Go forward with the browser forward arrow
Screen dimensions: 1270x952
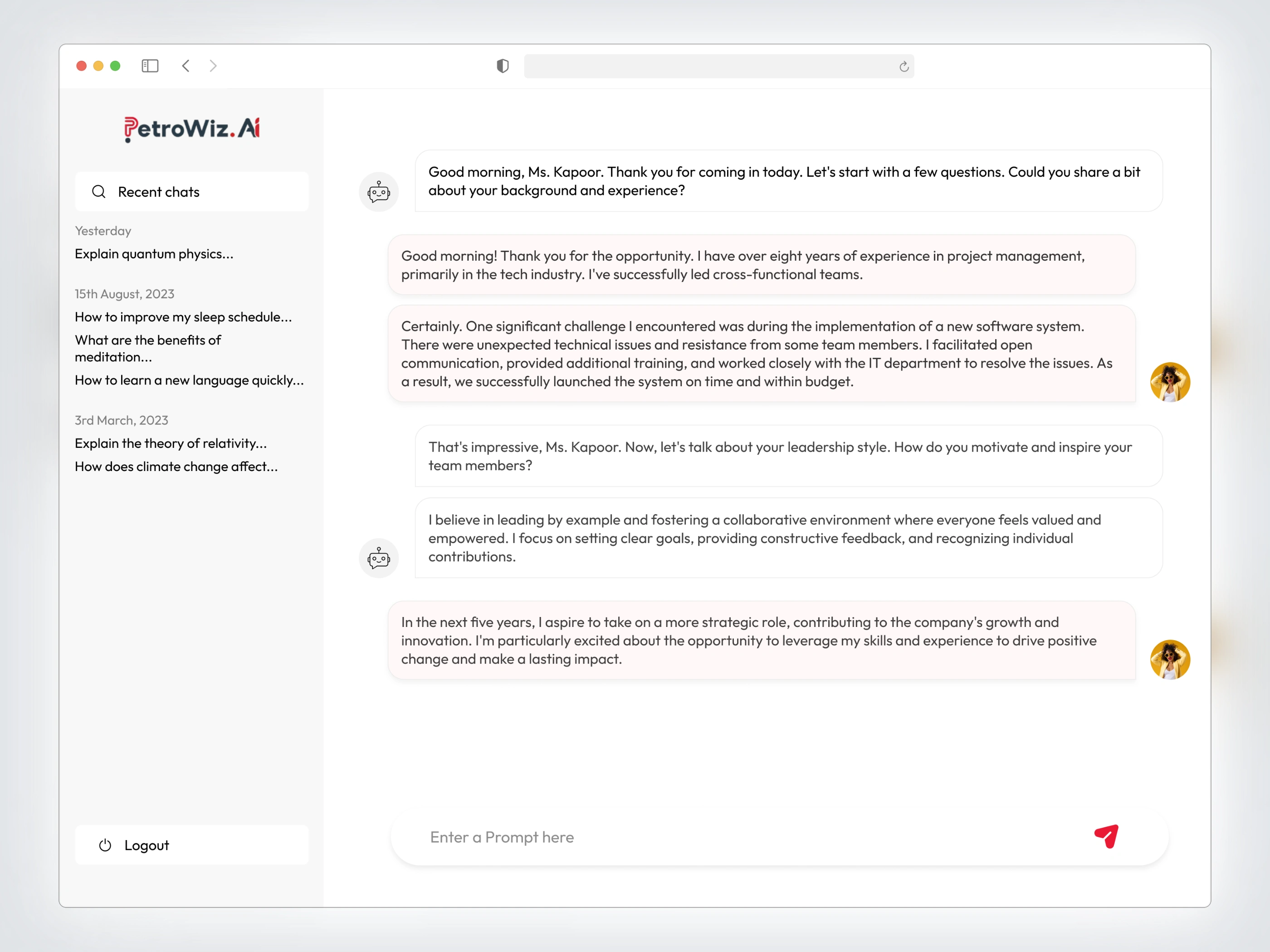point(213,66)
